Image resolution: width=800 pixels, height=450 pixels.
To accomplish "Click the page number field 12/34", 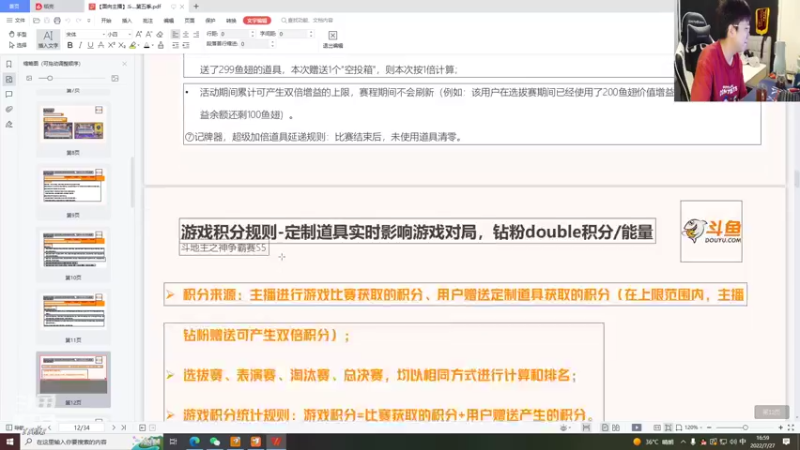I will [x=81, y=428].
